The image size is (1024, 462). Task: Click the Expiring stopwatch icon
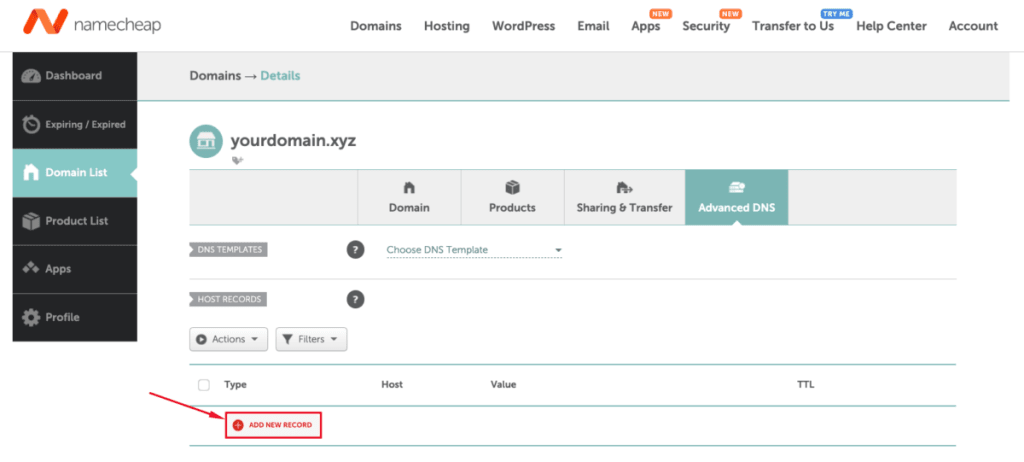tap(31, 124)
